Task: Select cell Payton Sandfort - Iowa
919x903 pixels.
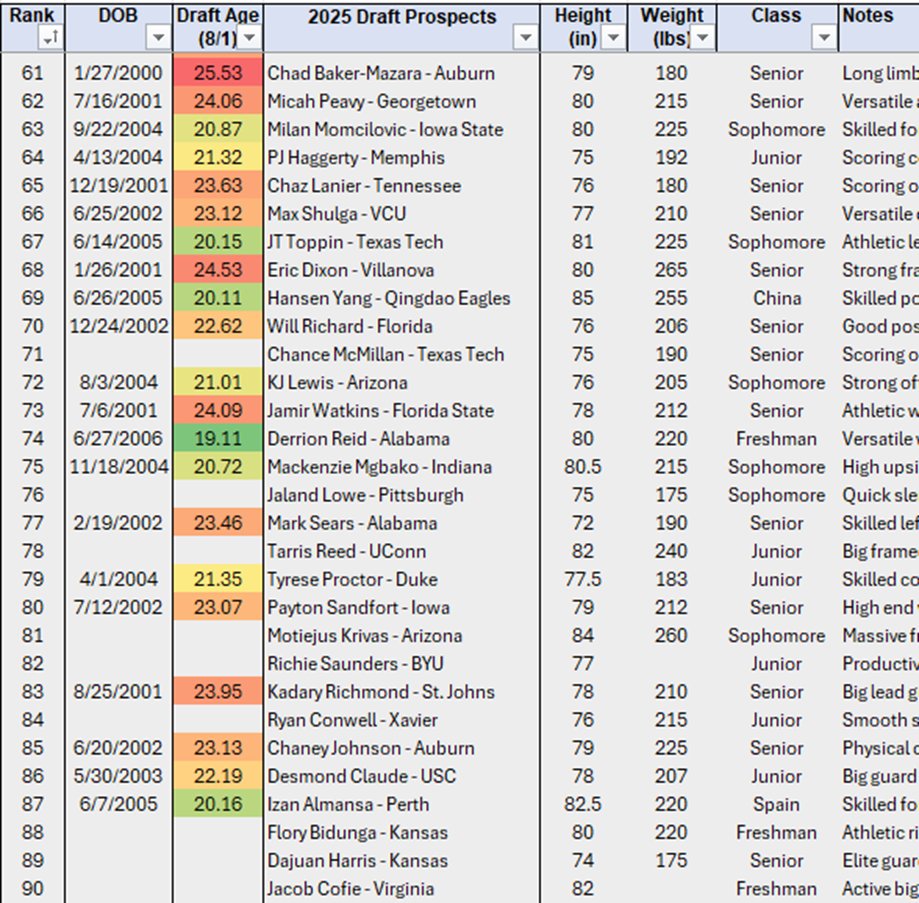Action: click(x=401, y=608)
